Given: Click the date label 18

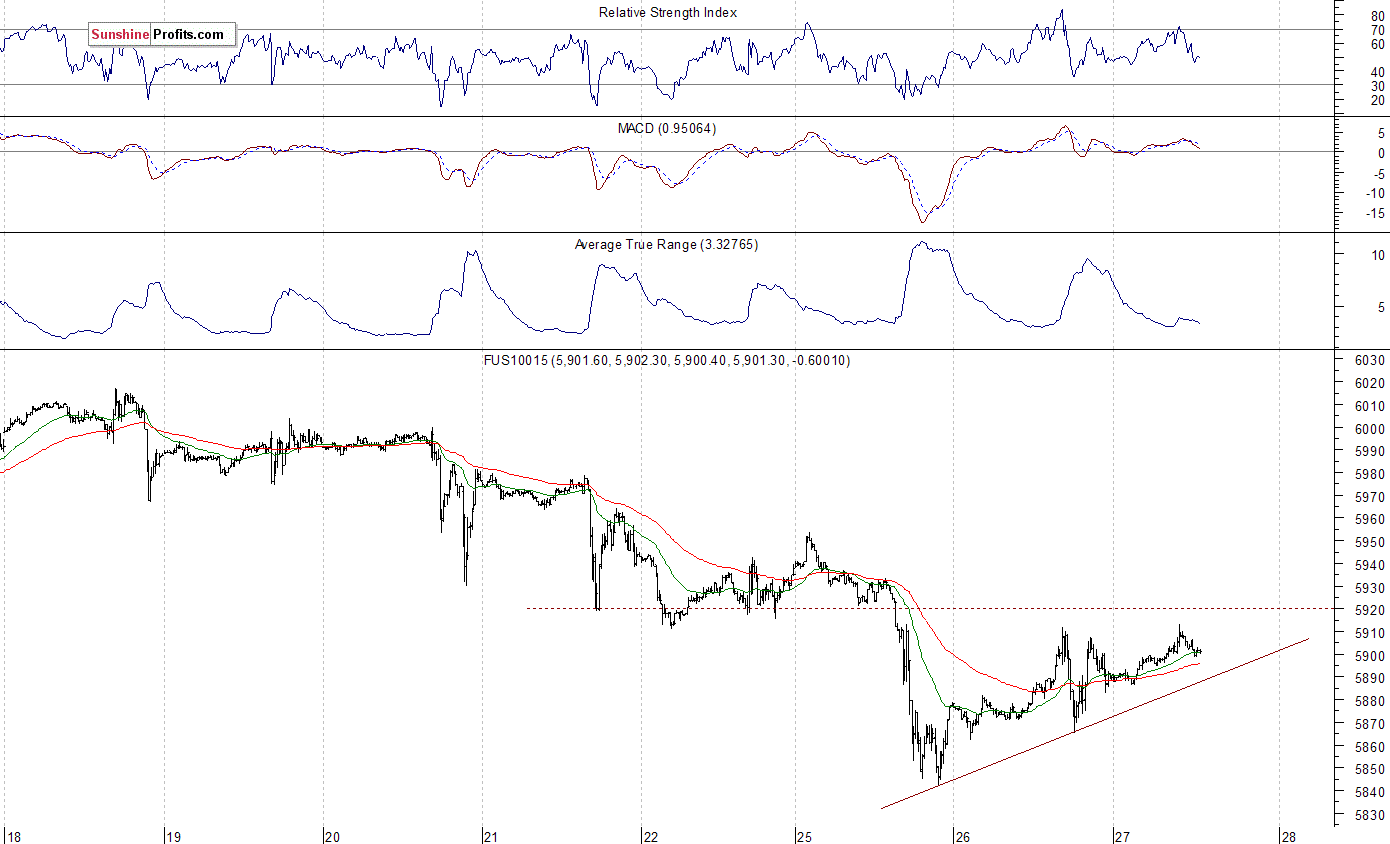Looking at the screenshot, I should click(13, 836).
